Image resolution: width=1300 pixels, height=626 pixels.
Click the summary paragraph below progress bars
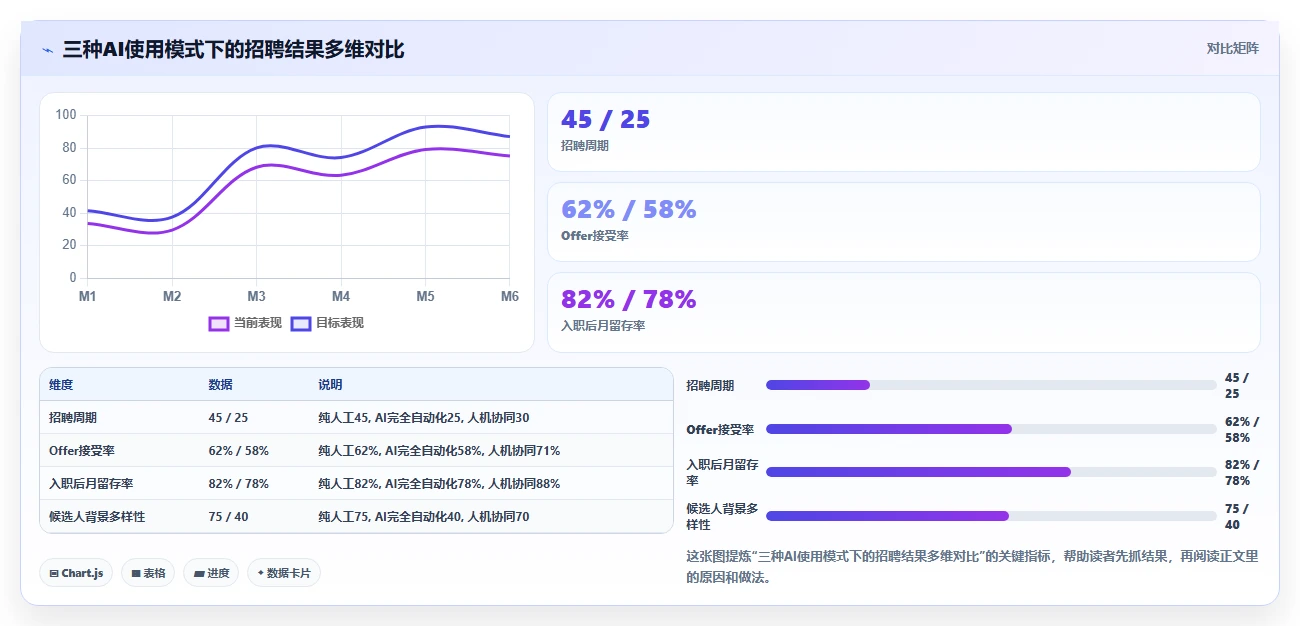(972, 567)
